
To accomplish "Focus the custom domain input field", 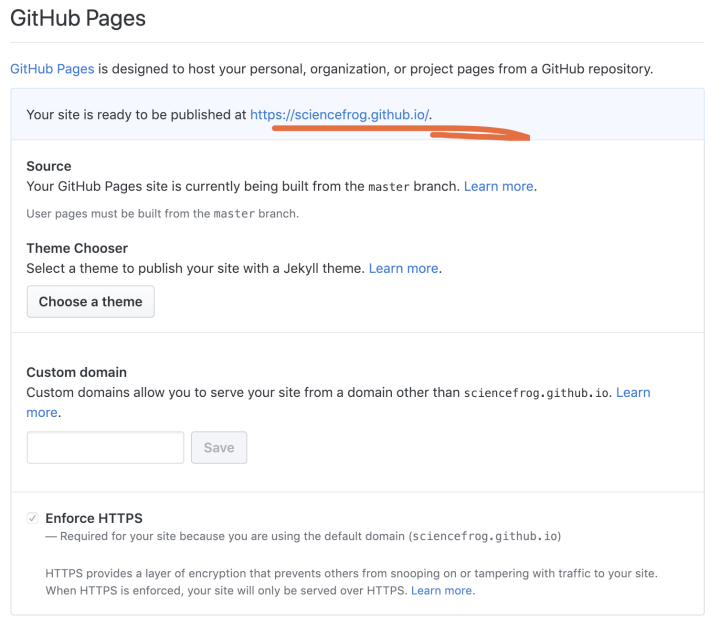I will [105, 447].
